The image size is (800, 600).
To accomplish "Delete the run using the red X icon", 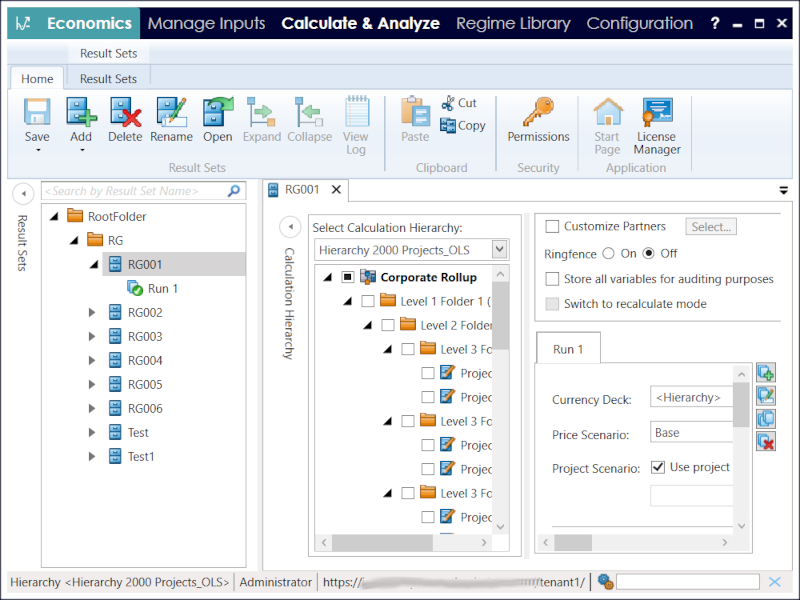I will tap(765, 440).
